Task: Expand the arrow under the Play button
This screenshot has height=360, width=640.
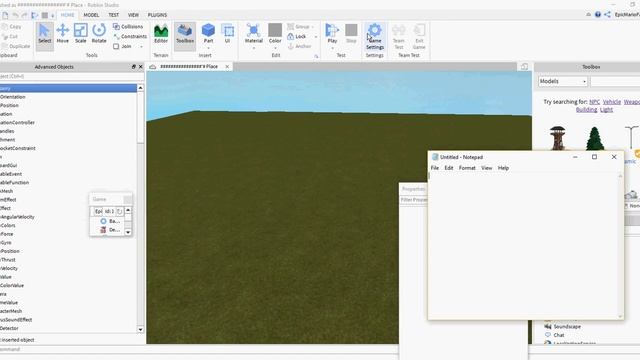Action: pos(332,48)
